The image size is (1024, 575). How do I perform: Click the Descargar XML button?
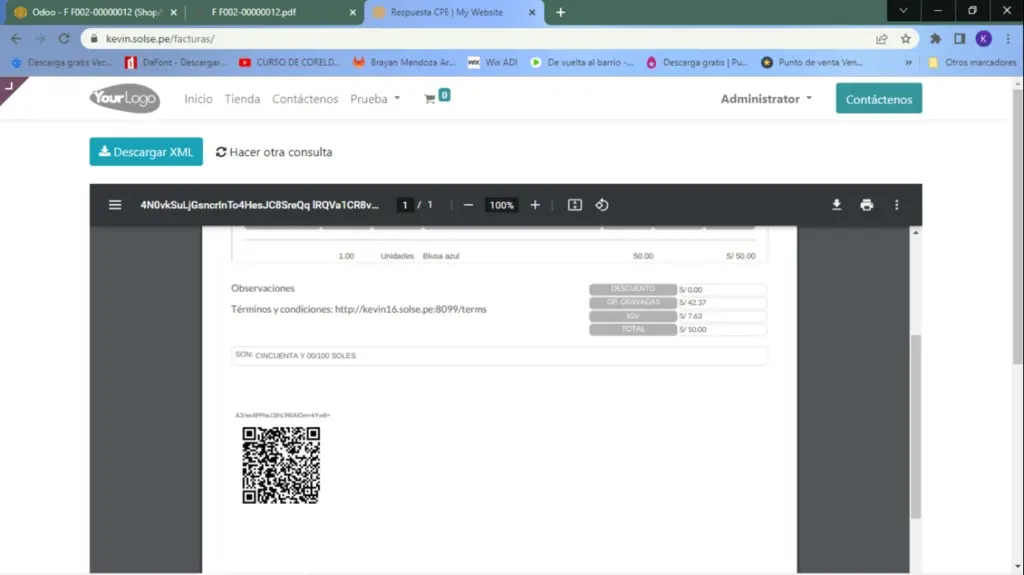[146, 152]
